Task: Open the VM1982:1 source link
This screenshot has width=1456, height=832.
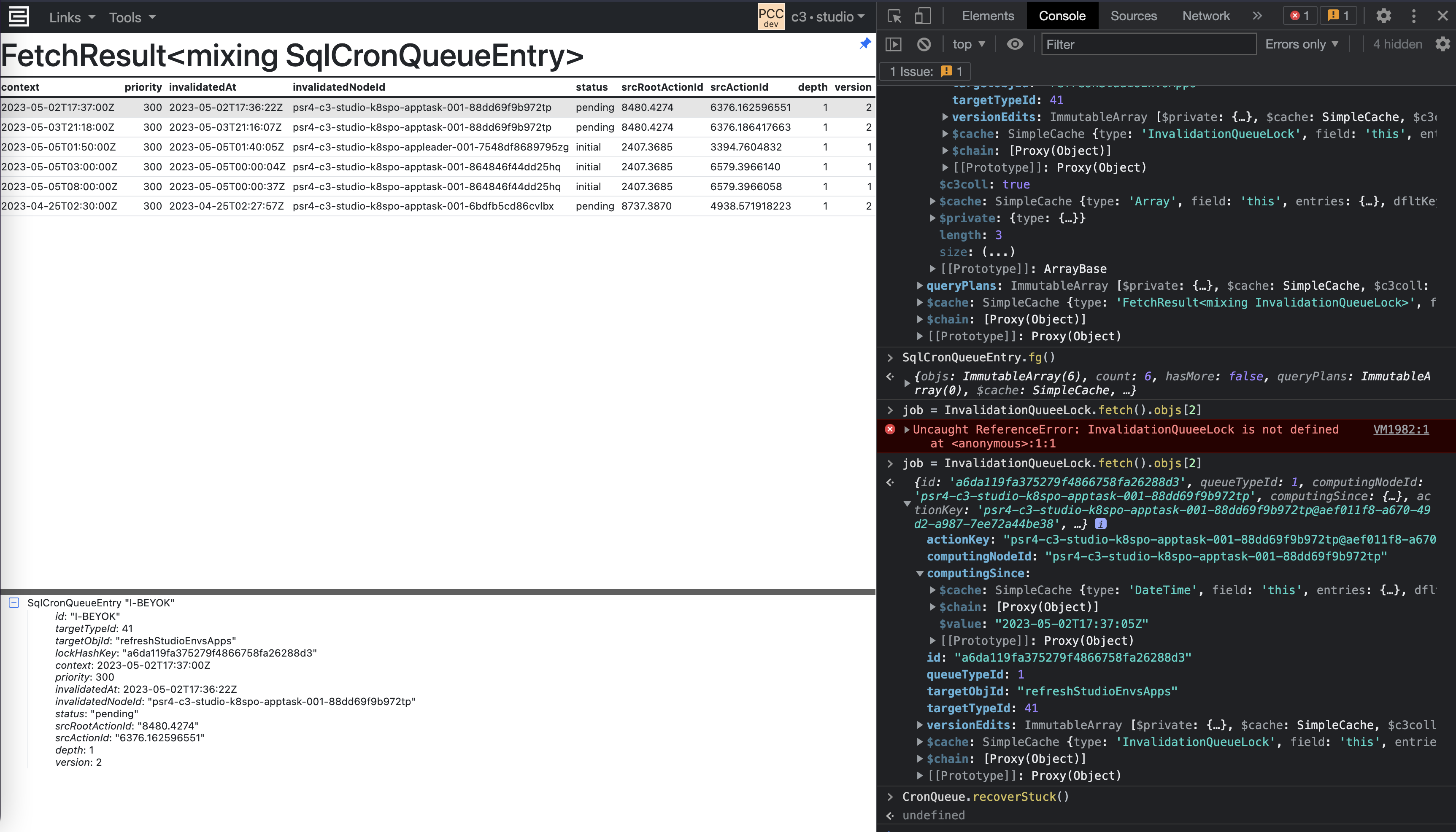Action: click(x=1401, y=429)
